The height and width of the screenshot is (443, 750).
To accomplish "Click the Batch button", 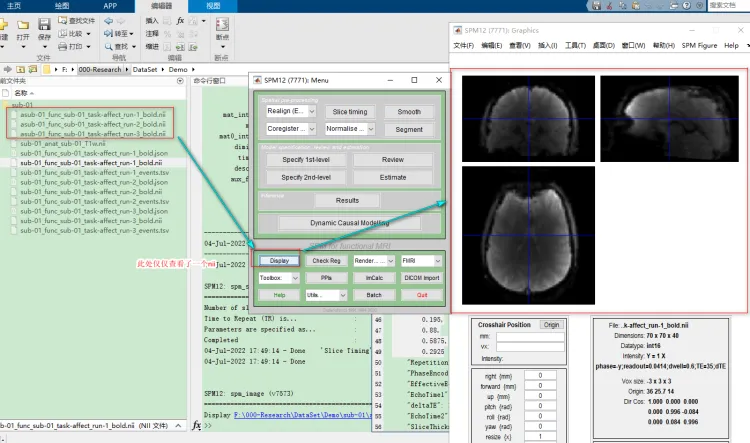I will 374,295.
